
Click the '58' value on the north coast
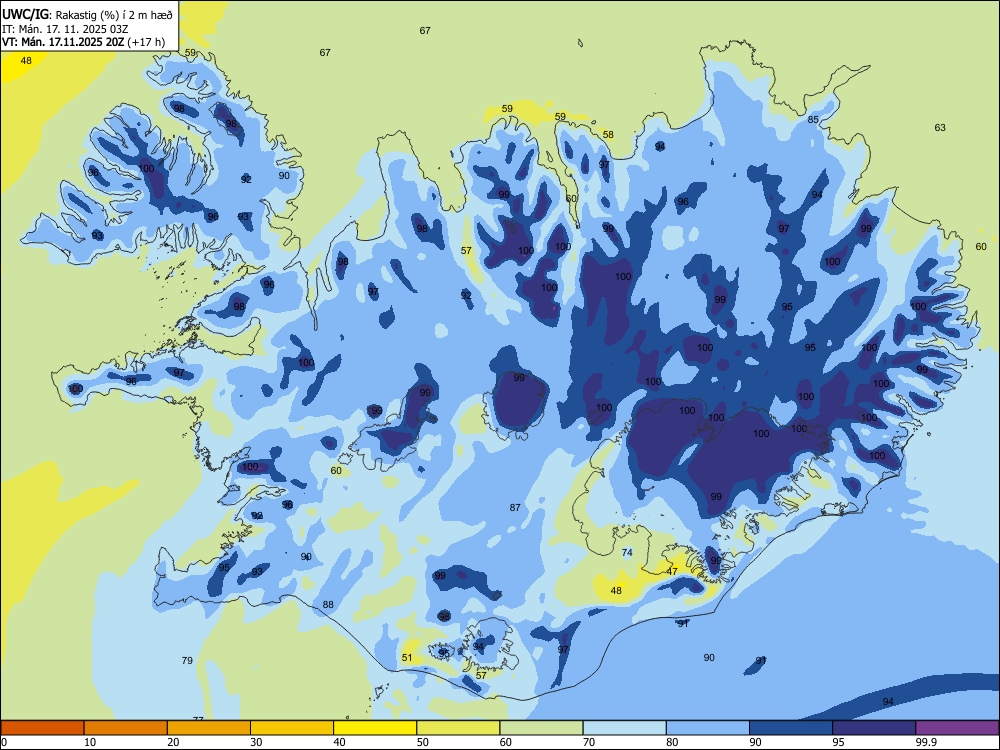coord(608,135)
